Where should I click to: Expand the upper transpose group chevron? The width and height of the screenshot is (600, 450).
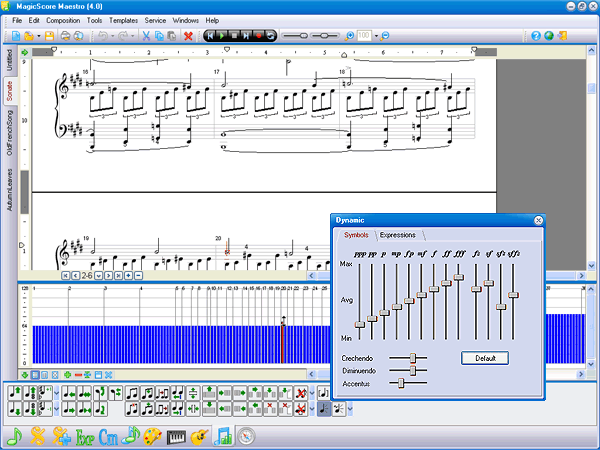(x=57, y=393)
